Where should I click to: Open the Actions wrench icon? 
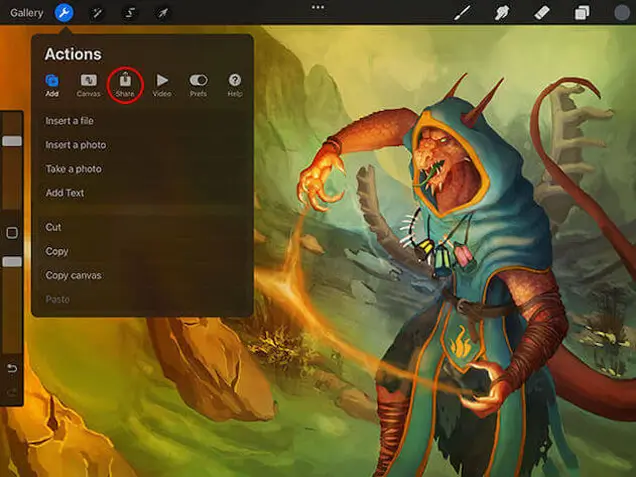[63, 13]
